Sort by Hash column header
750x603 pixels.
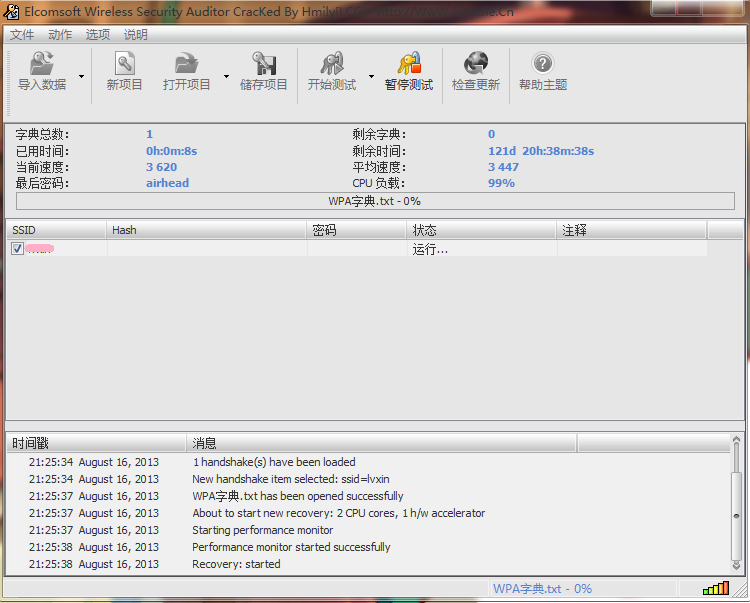pos(206,230)
